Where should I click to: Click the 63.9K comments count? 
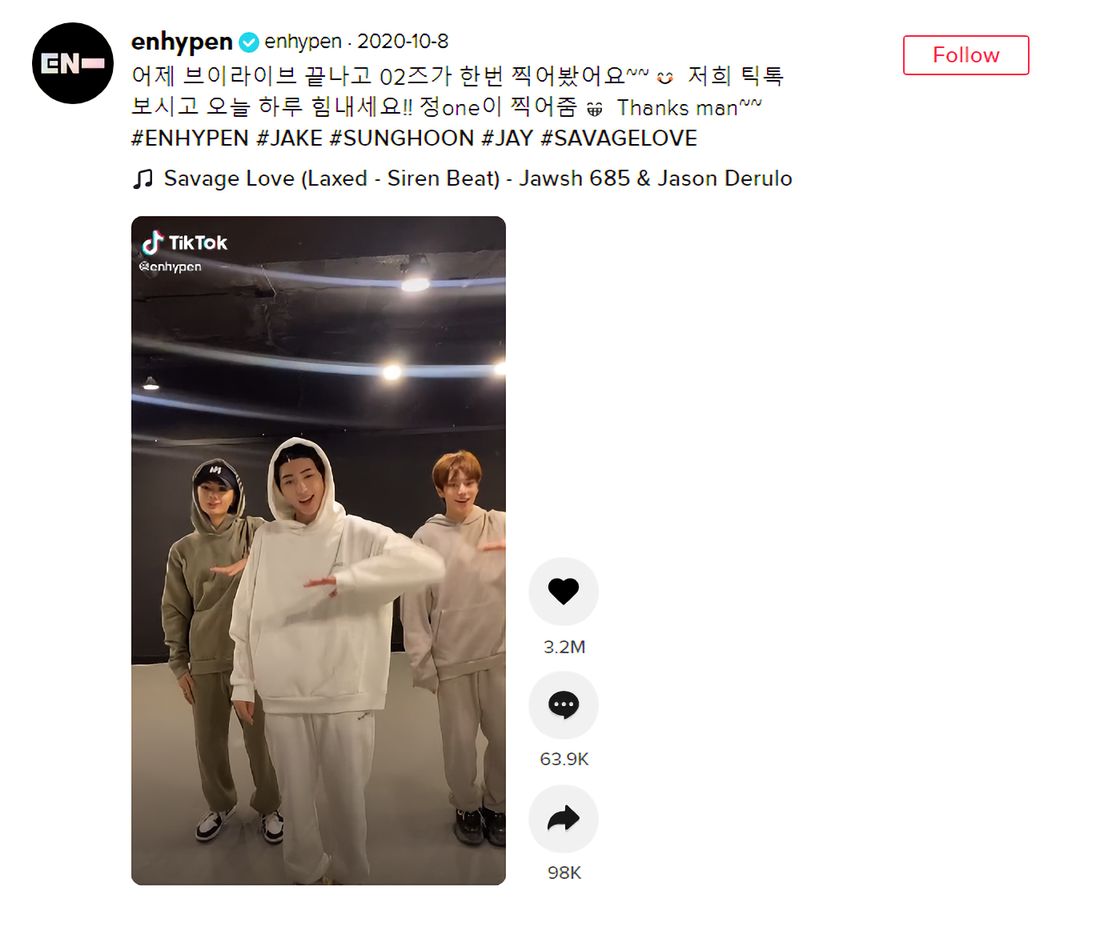point(564,760)
